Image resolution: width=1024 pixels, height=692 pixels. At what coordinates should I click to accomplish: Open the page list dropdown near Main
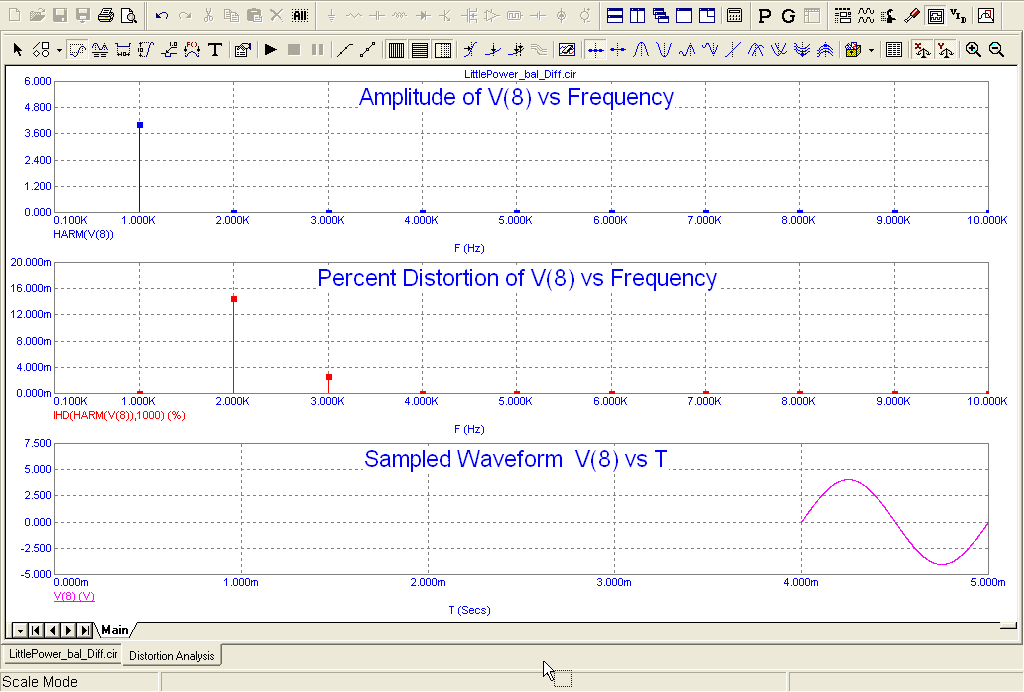pos(20,631)
